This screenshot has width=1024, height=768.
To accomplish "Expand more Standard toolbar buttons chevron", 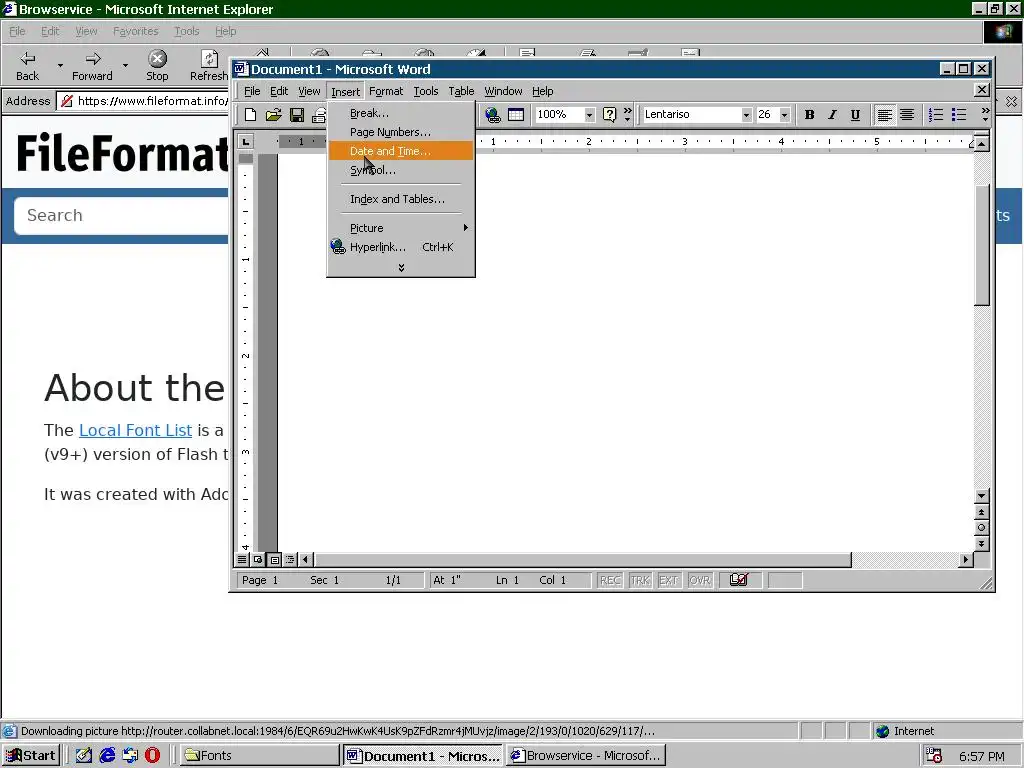I will 628,115.
